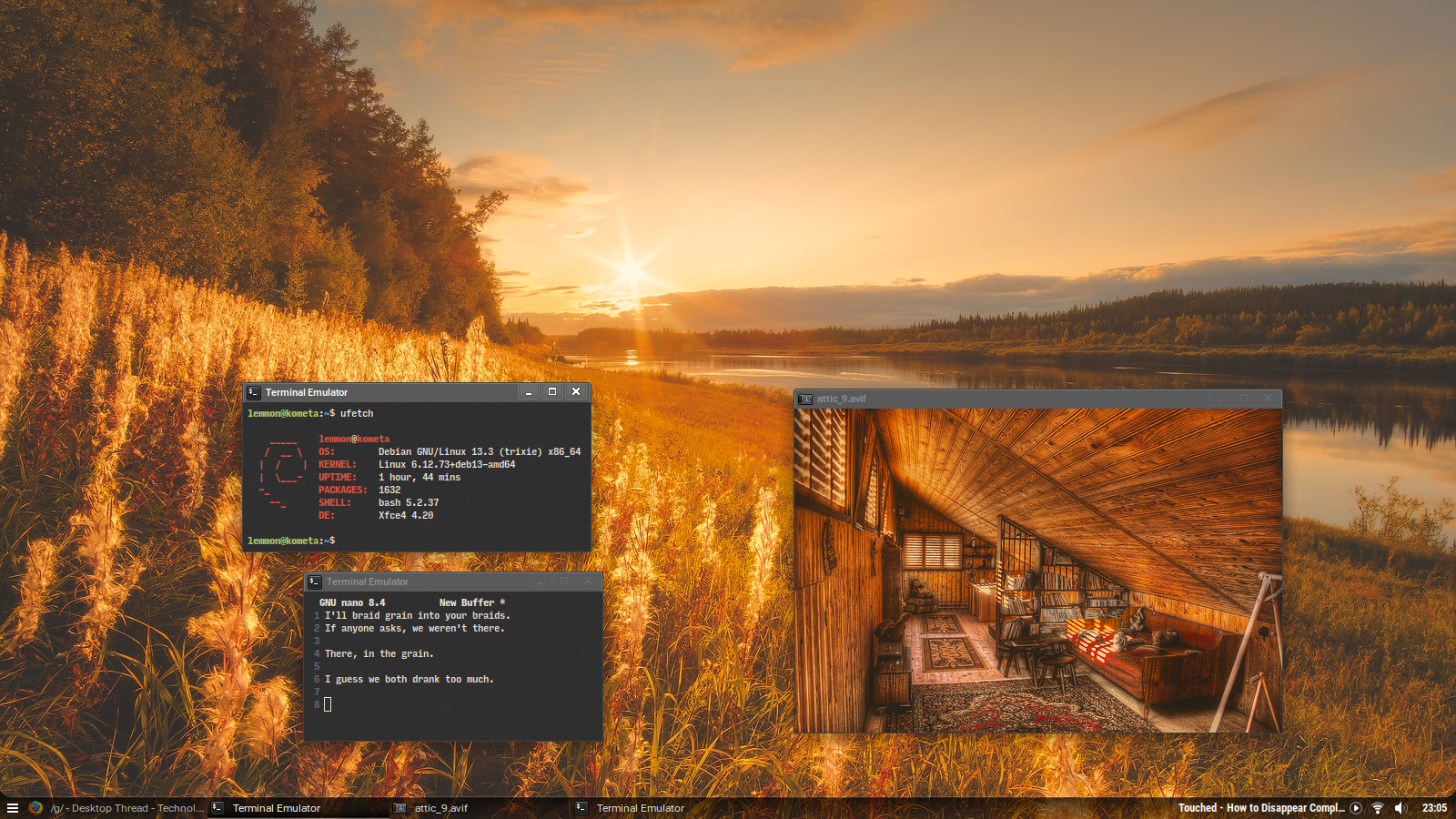The image size is (1456, 819).
Task: Click the attic_9.avif window's title bar icon
Action: click(805, 399)
